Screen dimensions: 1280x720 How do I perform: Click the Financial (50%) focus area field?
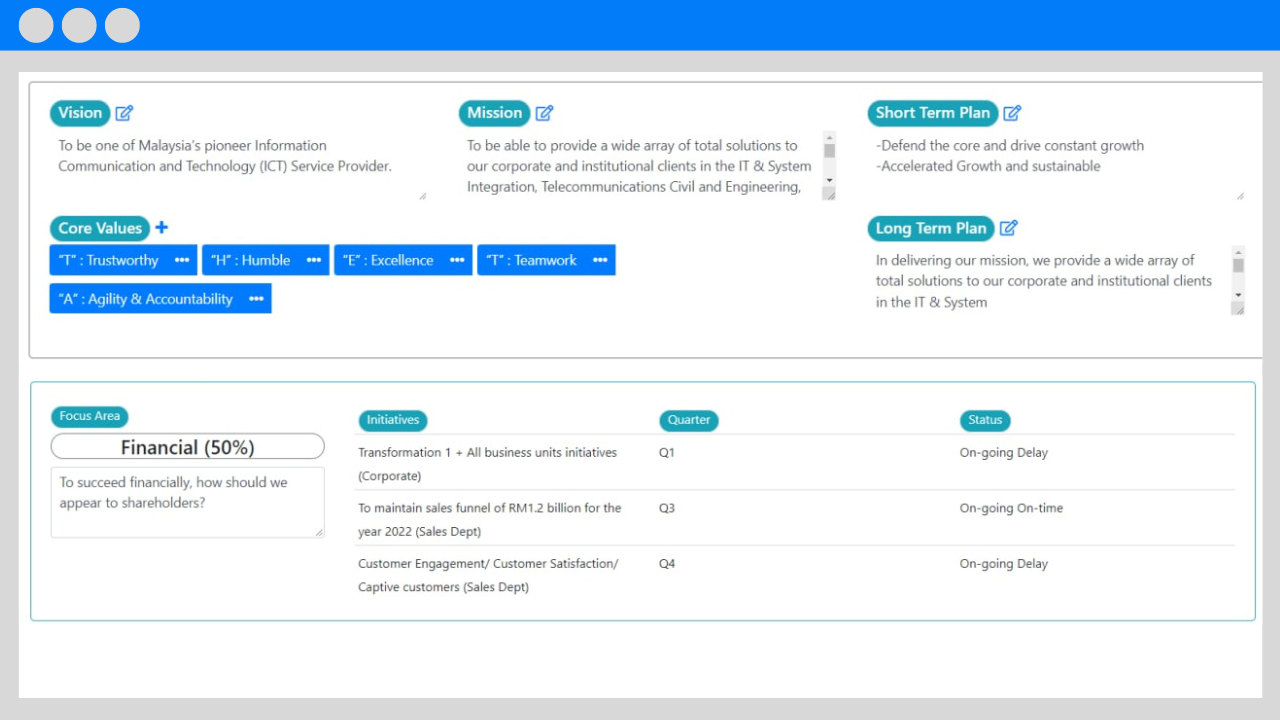click(x=188, y=447)
